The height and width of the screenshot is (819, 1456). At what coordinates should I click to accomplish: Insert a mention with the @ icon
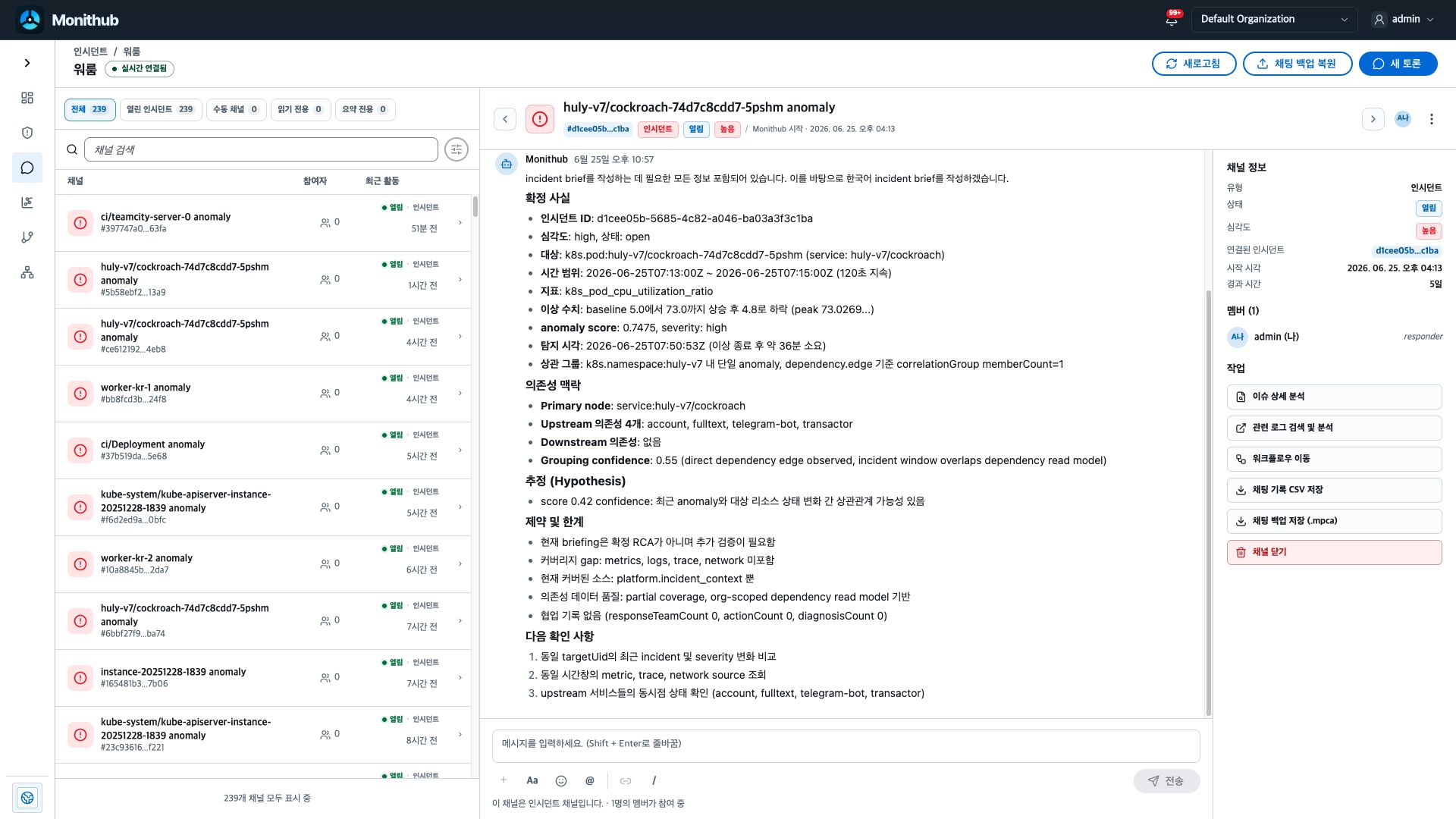pyautogui.click(x=590, y=780)
